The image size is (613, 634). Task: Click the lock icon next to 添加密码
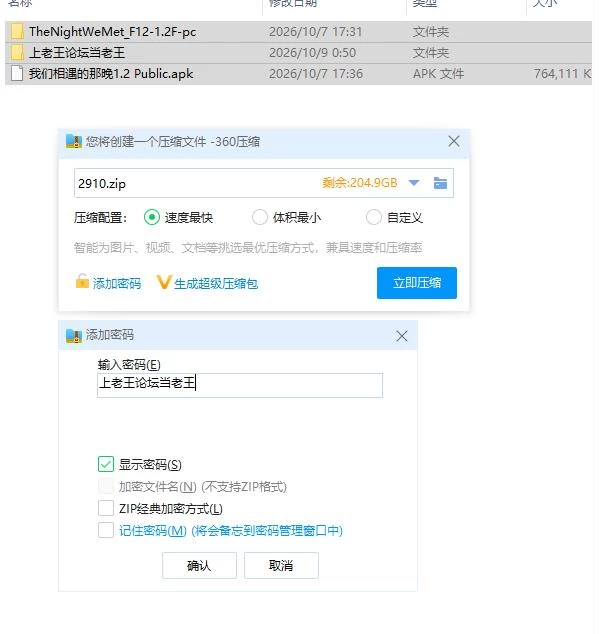coord(82,281)
